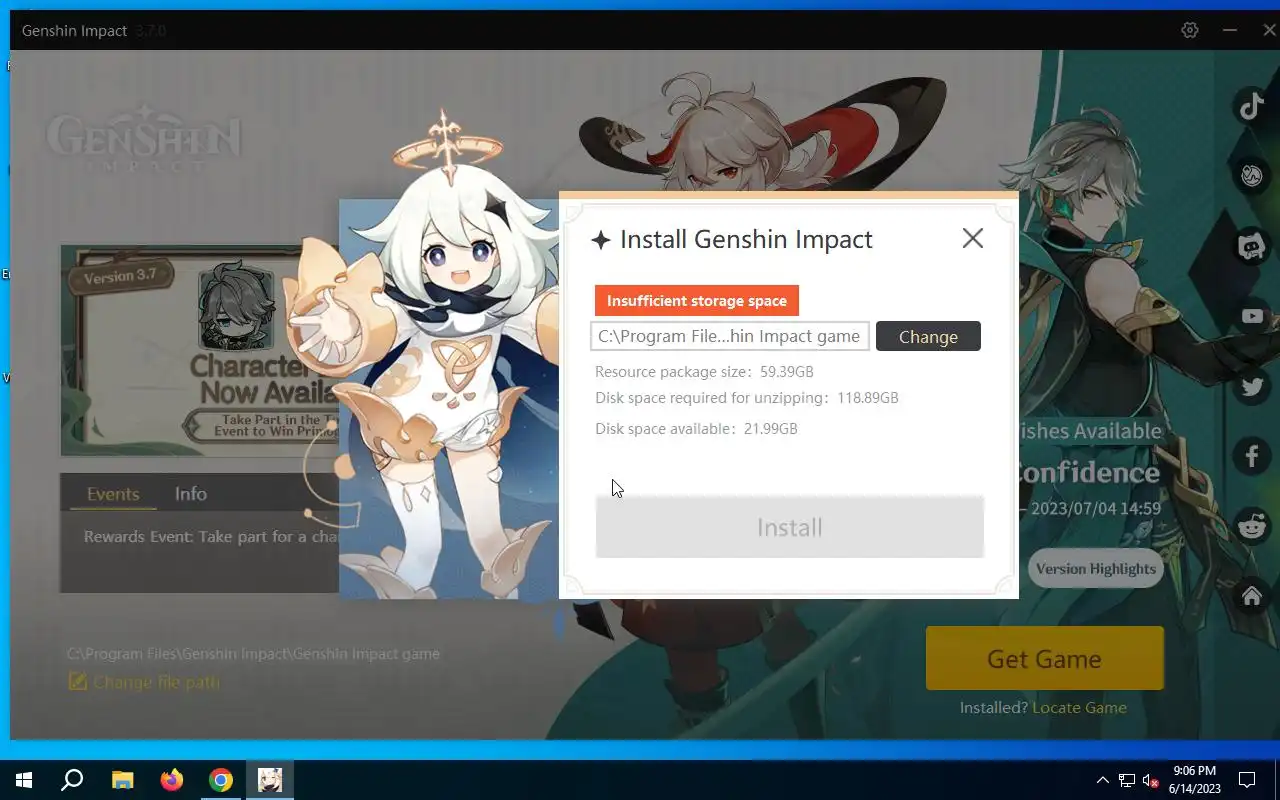Viewport: 1280px width, 800px height.
Task: Select Genshin Impact launcher taskbar icon
Action: [x=270, y=780]
